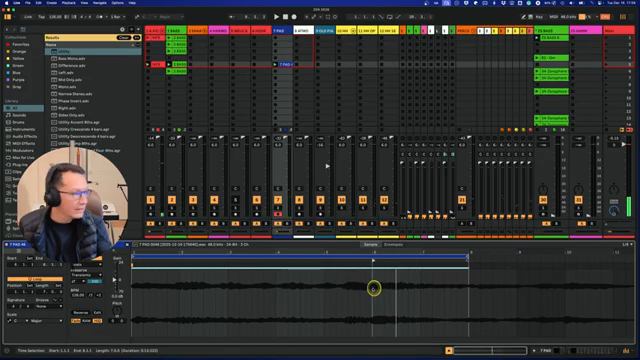The width and height of the screenshot is (640, 360).
Task: Click the Link button
Action: 28,17
